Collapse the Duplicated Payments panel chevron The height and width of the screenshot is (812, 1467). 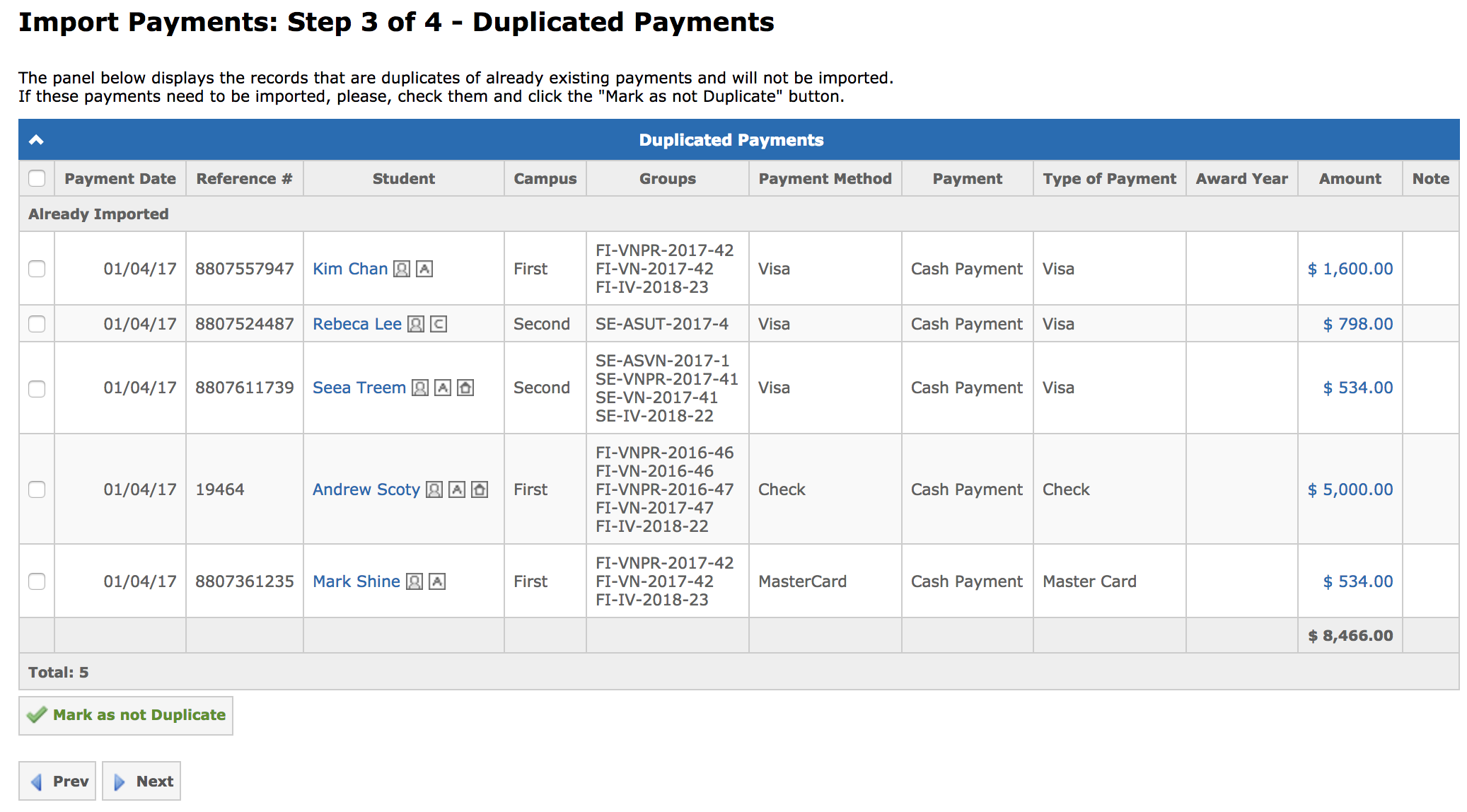(36, 140)
